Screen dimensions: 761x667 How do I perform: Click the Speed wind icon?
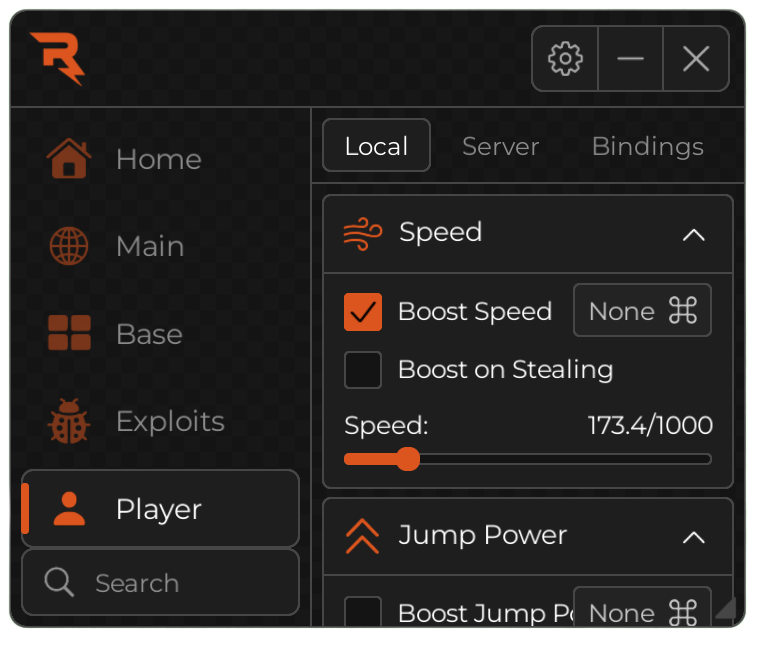(363, 234)
